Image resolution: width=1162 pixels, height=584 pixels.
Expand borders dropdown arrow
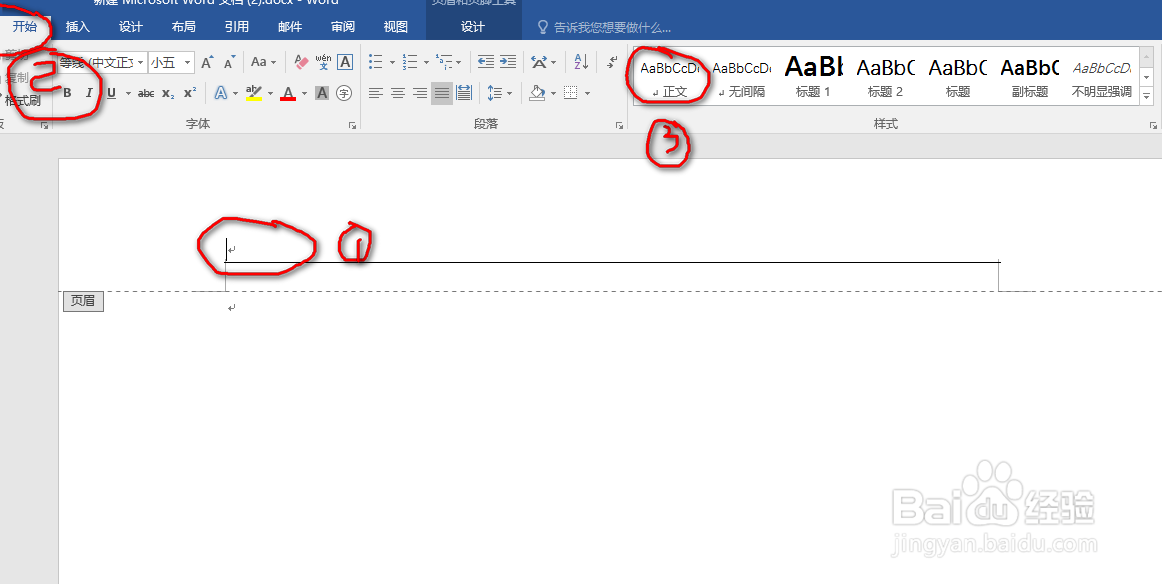pyautogui.click(x=587, y=93)
